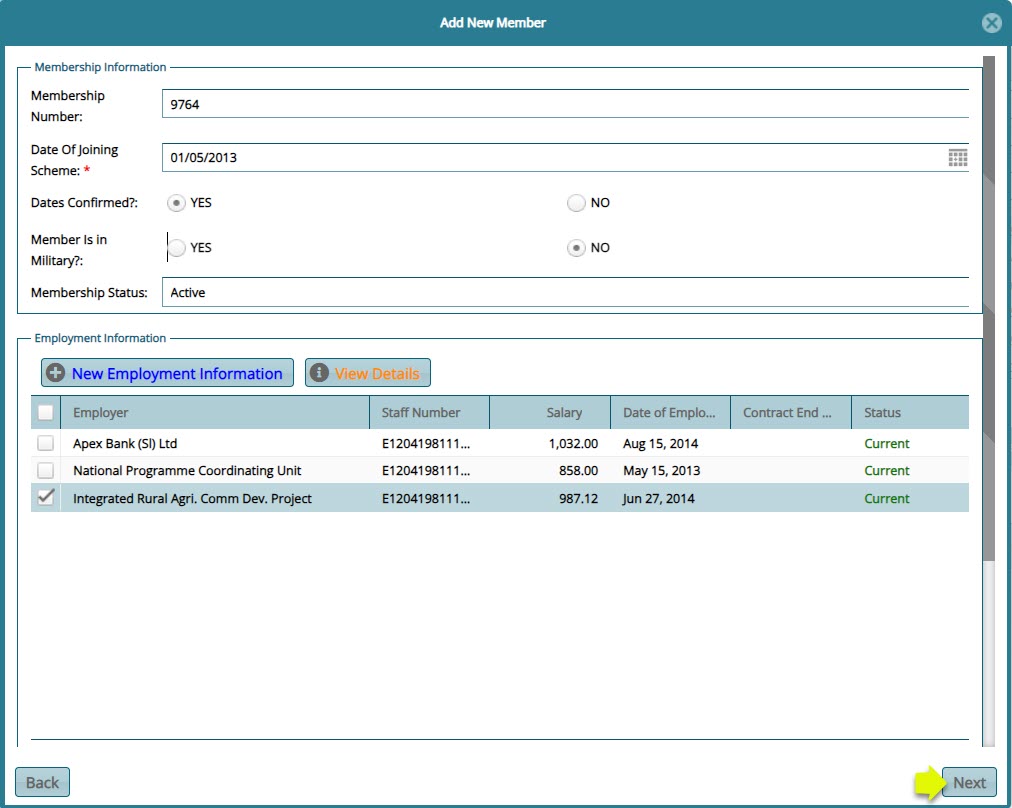The image size is (1012, 808).
Task: Go Back to the previous step
Action: coord(42,782)
